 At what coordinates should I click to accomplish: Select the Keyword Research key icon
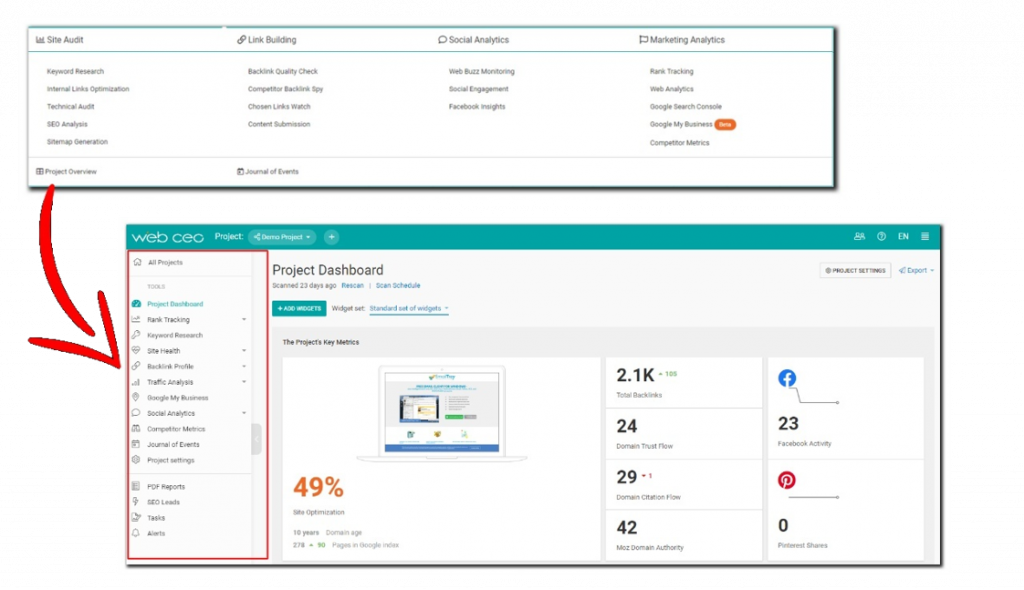tap(136, 335)
